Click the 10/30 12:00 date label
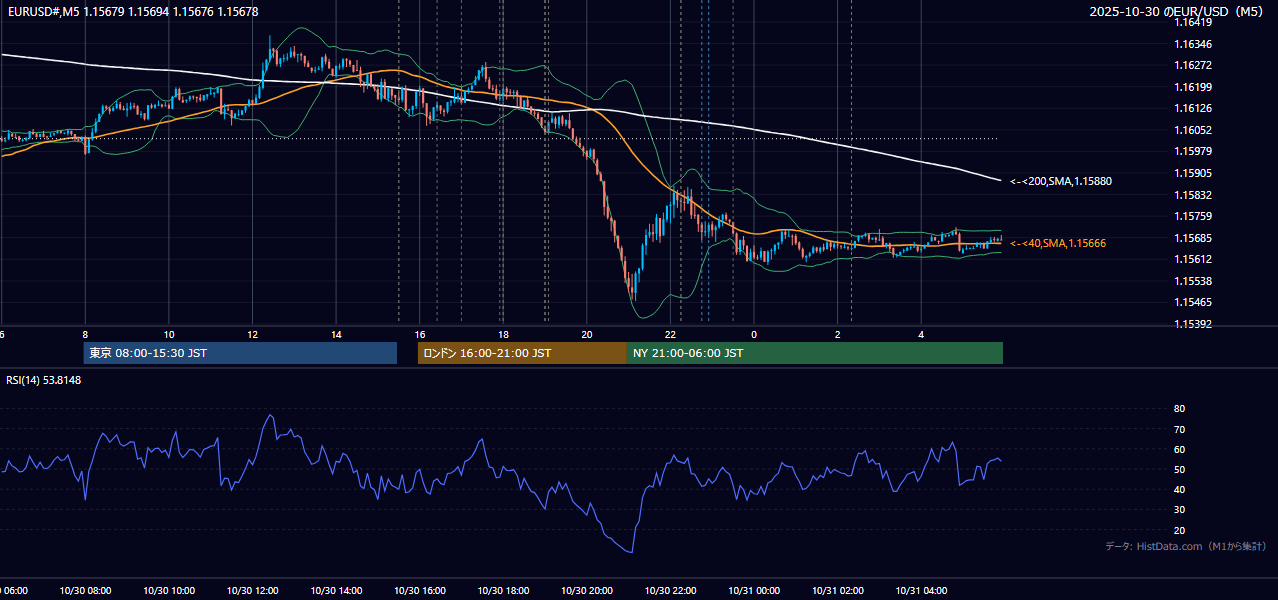This screenshot has width=1278, height=600. (x=252, y=591)
